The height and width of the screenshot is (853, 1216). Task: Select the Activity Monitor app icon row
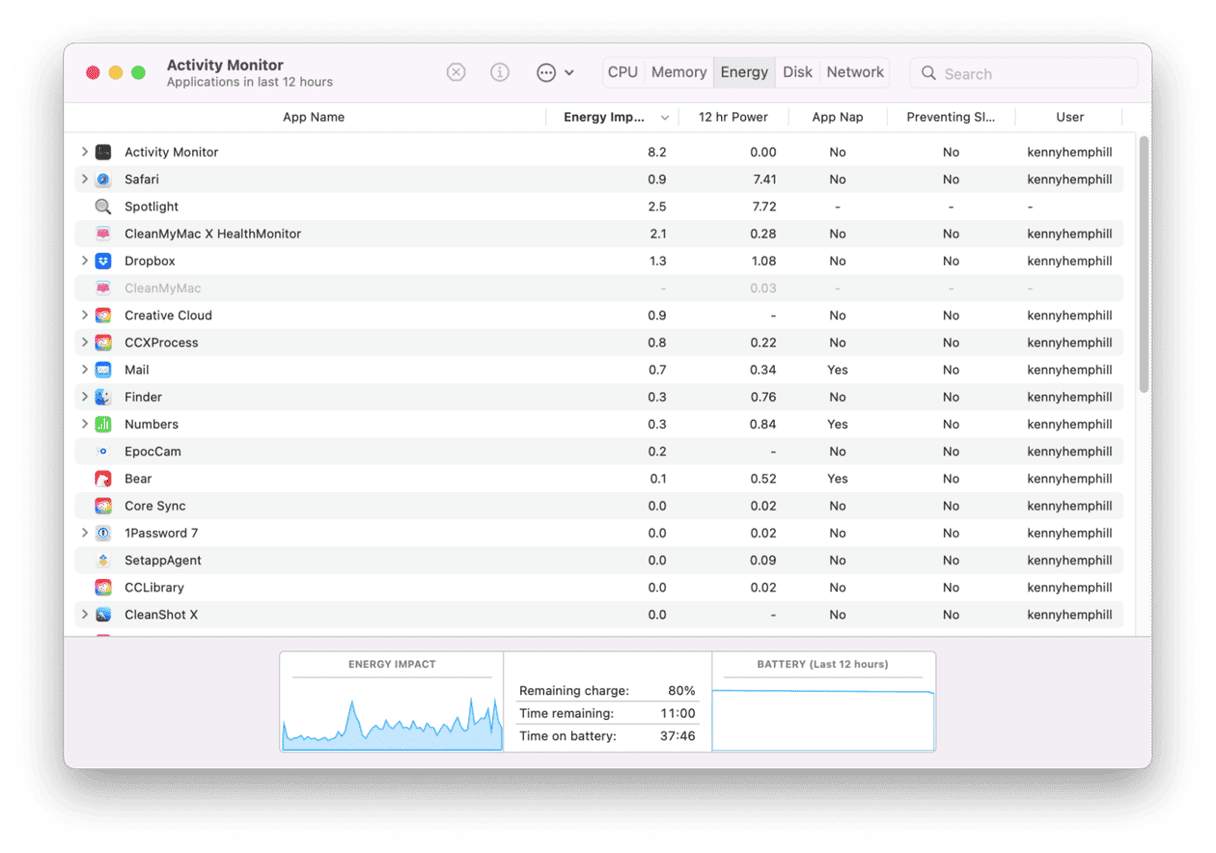click(103, 152)
